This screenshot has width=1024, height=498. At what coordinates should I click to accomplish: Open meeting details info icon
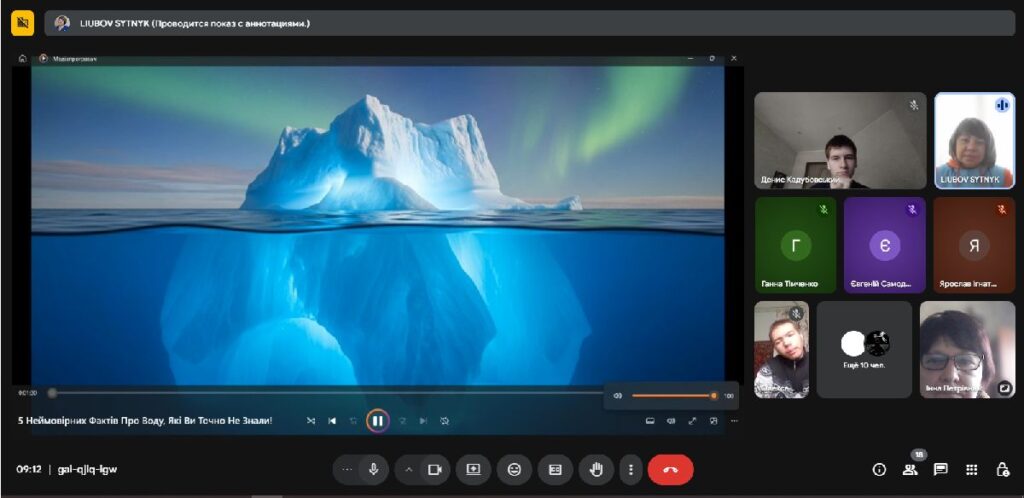coord(879,469)
